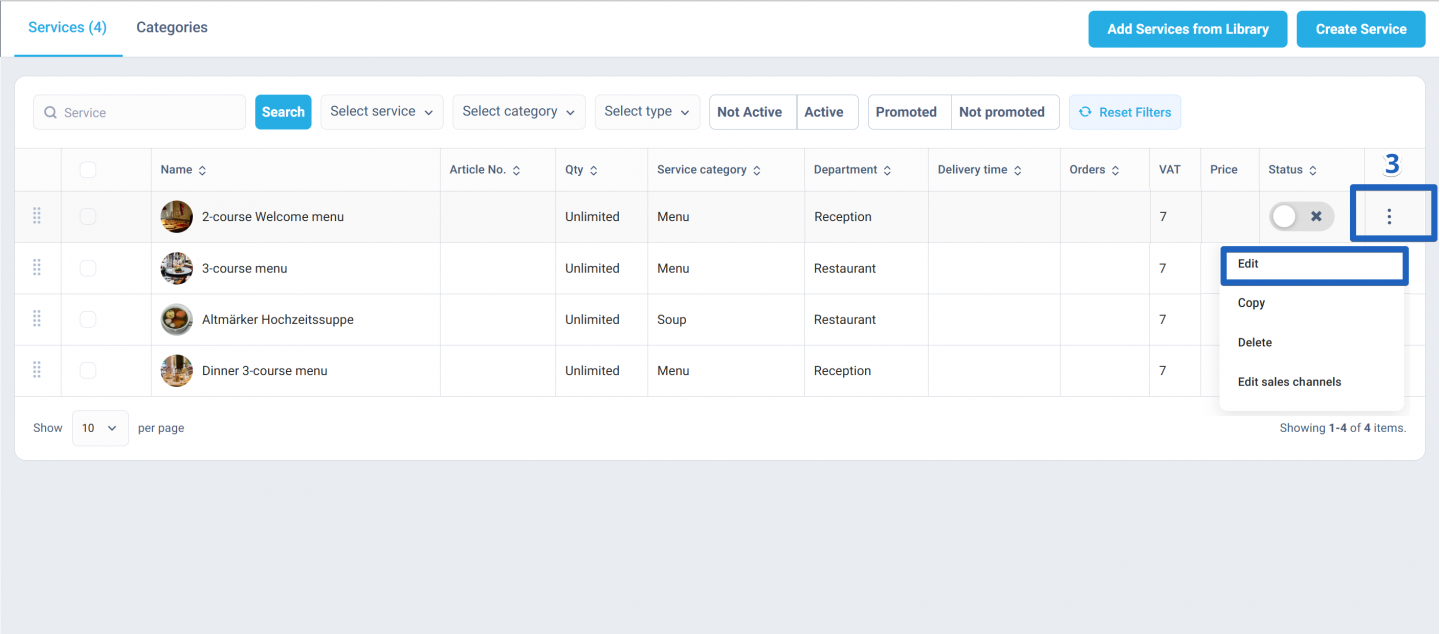Click Soup category cell
Viewport: 1440px width, 634px height.
click(672, 320)
